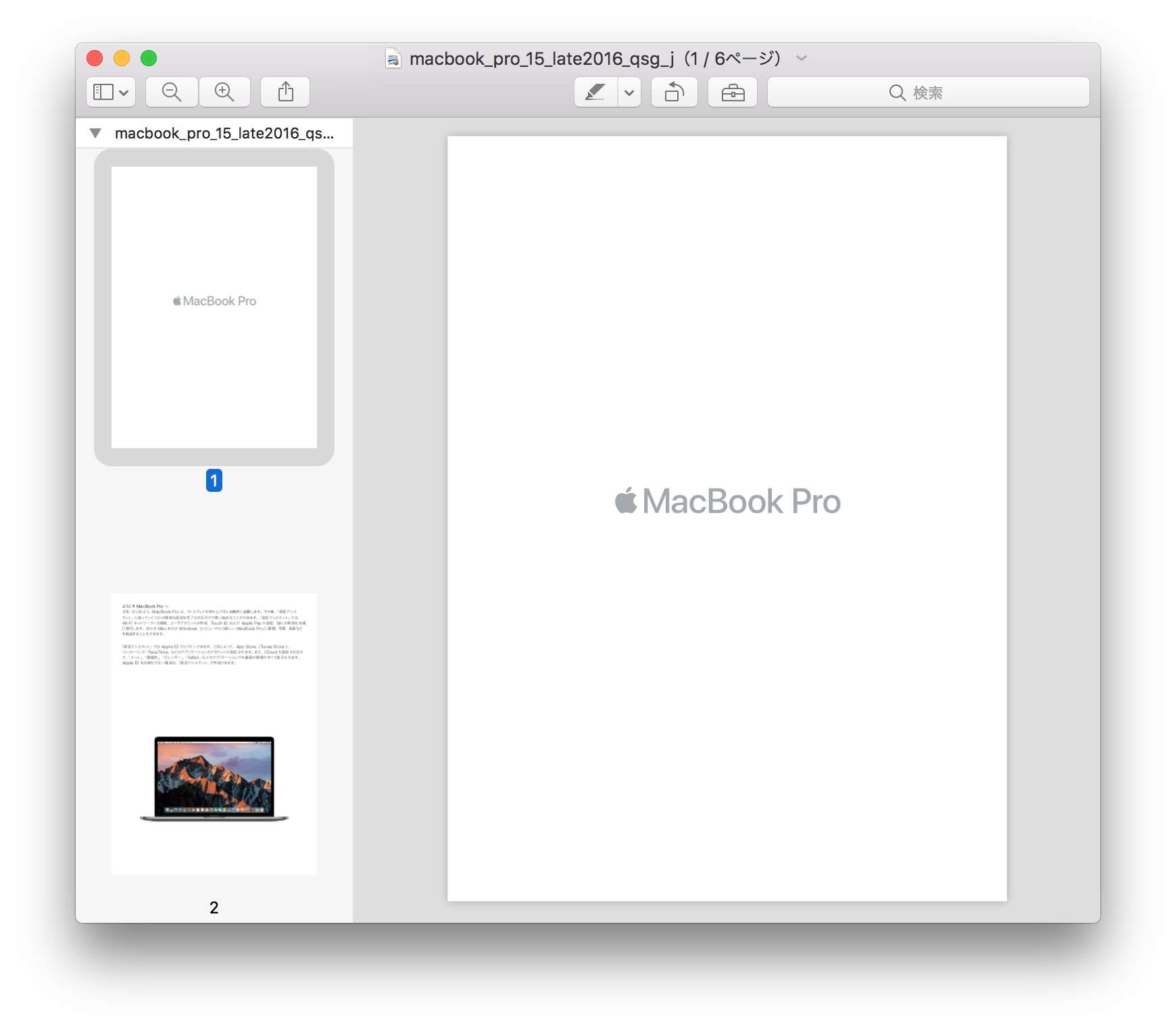
Task: Select the page 1 thumbnail in sidebar
Action: pos(214,307)
